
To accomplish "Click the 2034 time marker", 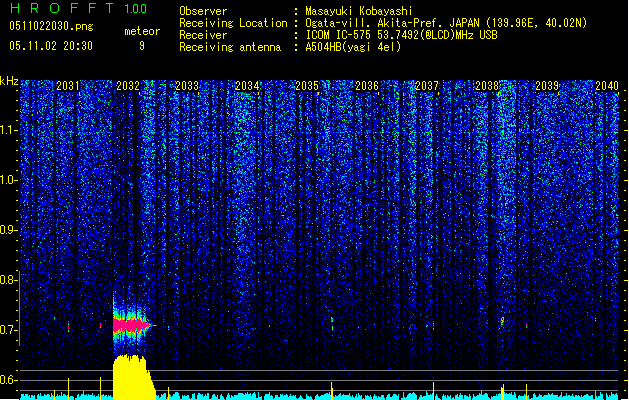I will pos(247,86).
